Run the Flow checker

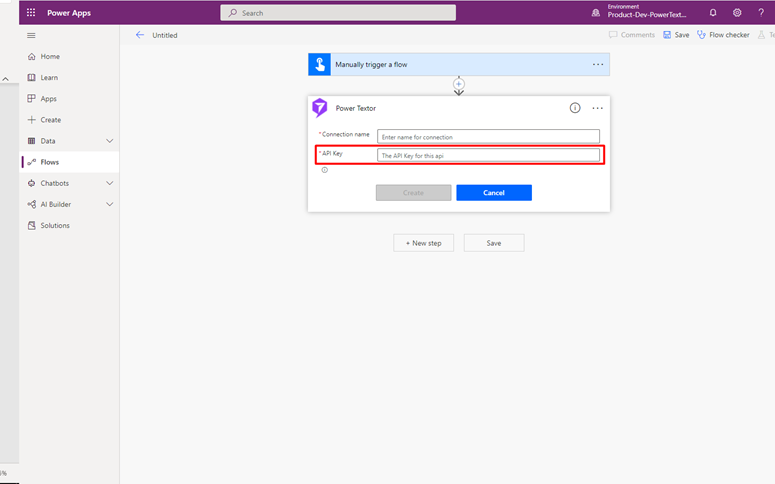[x=723, y=35]
